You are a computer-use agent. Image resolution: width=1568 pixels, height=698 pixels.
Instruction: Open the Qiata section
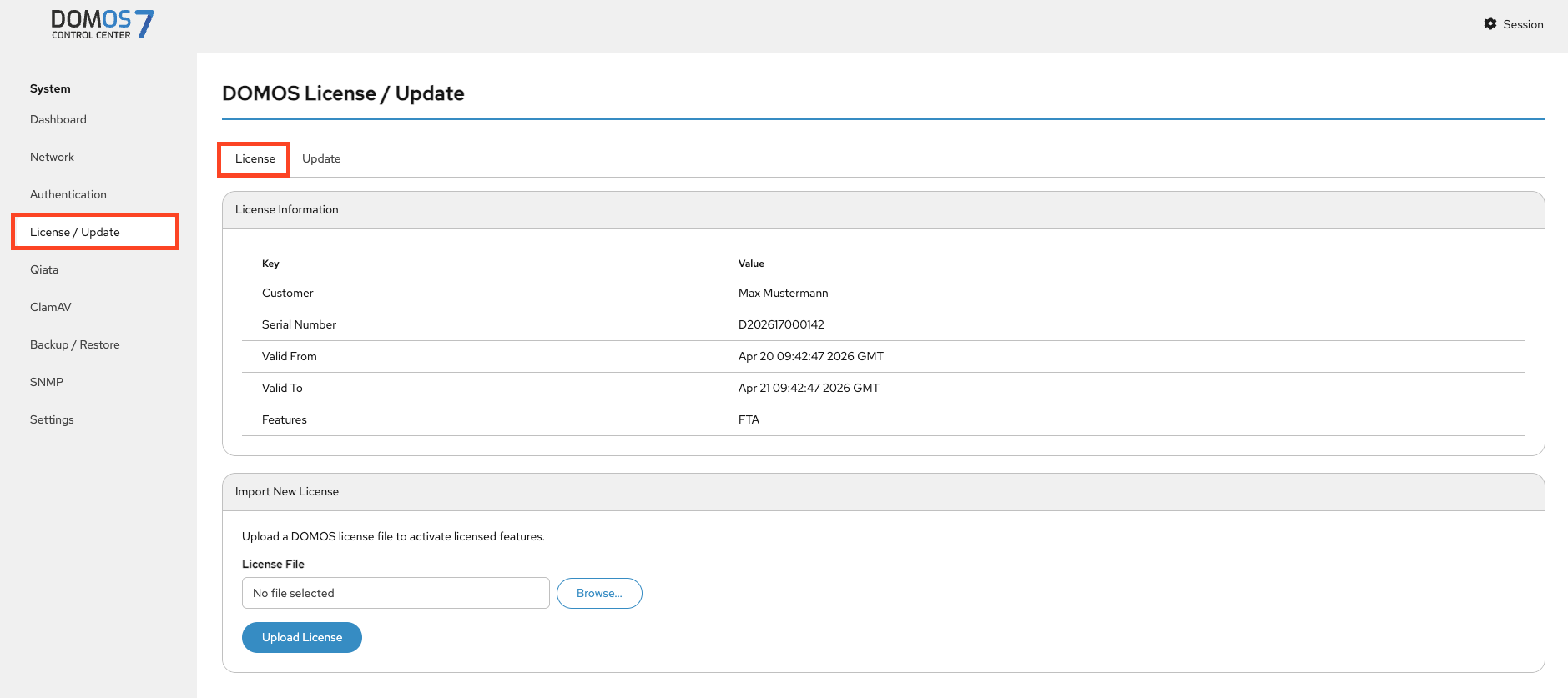coord(44,269)
